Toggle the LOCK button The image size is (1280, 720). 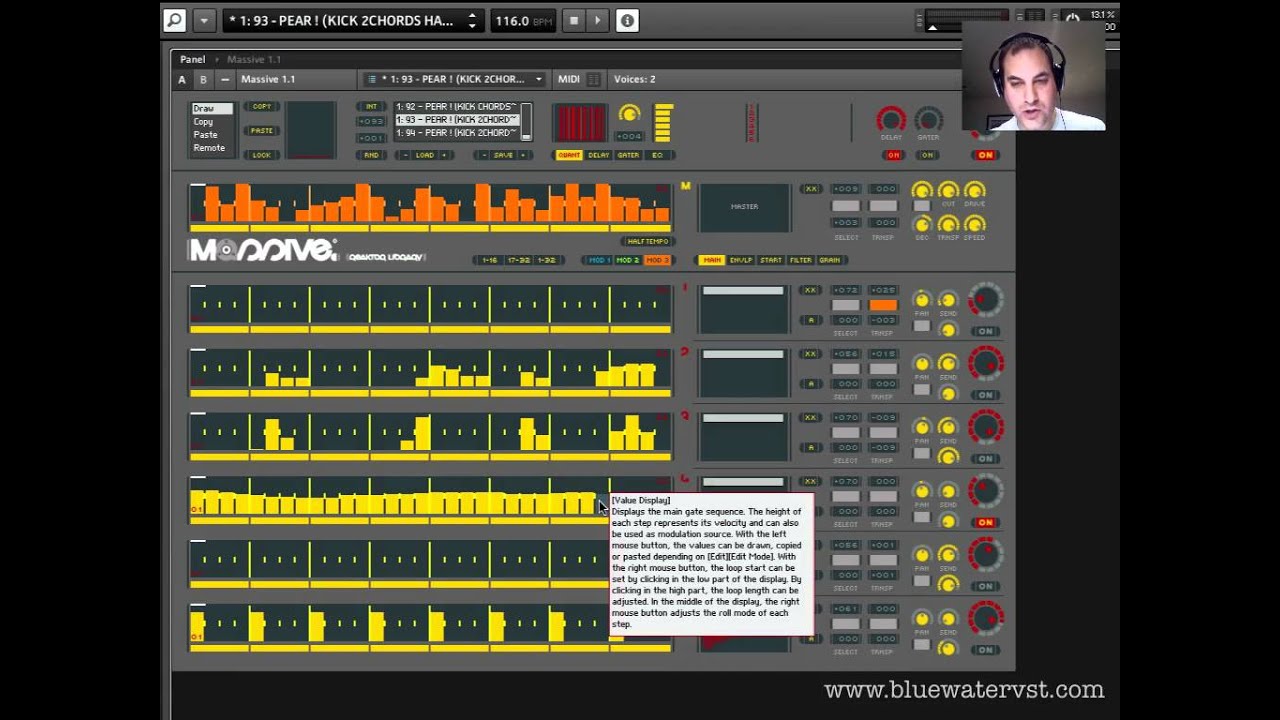tap(262, 155)
